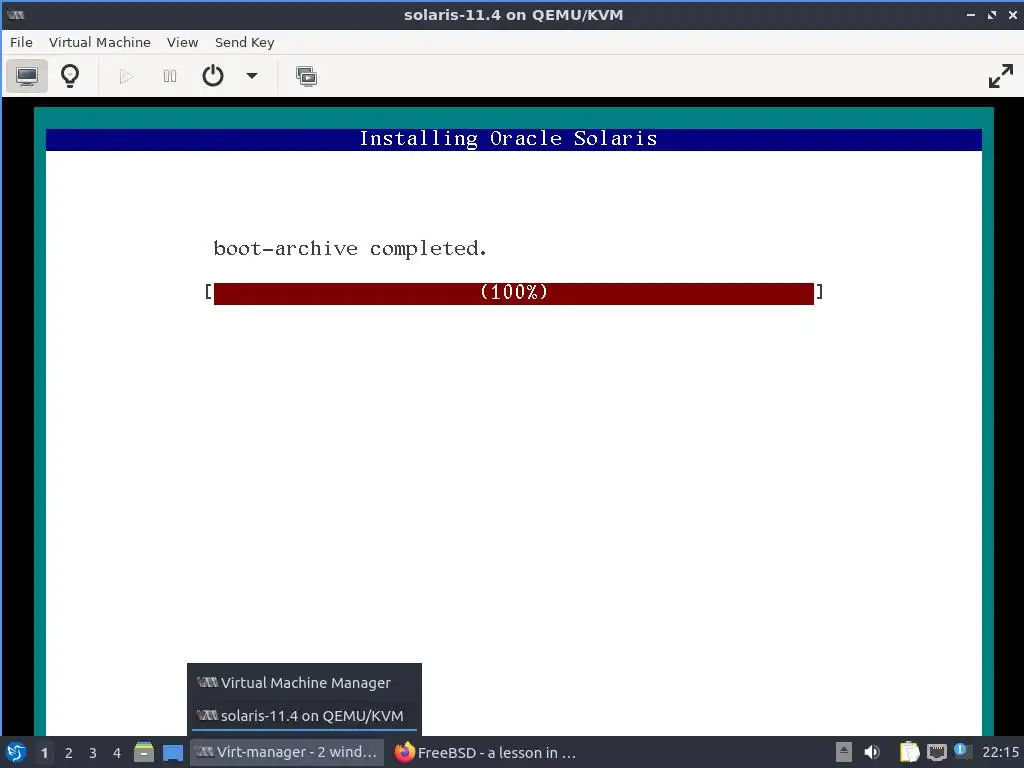Open the File menu

[x=21, y=42]
